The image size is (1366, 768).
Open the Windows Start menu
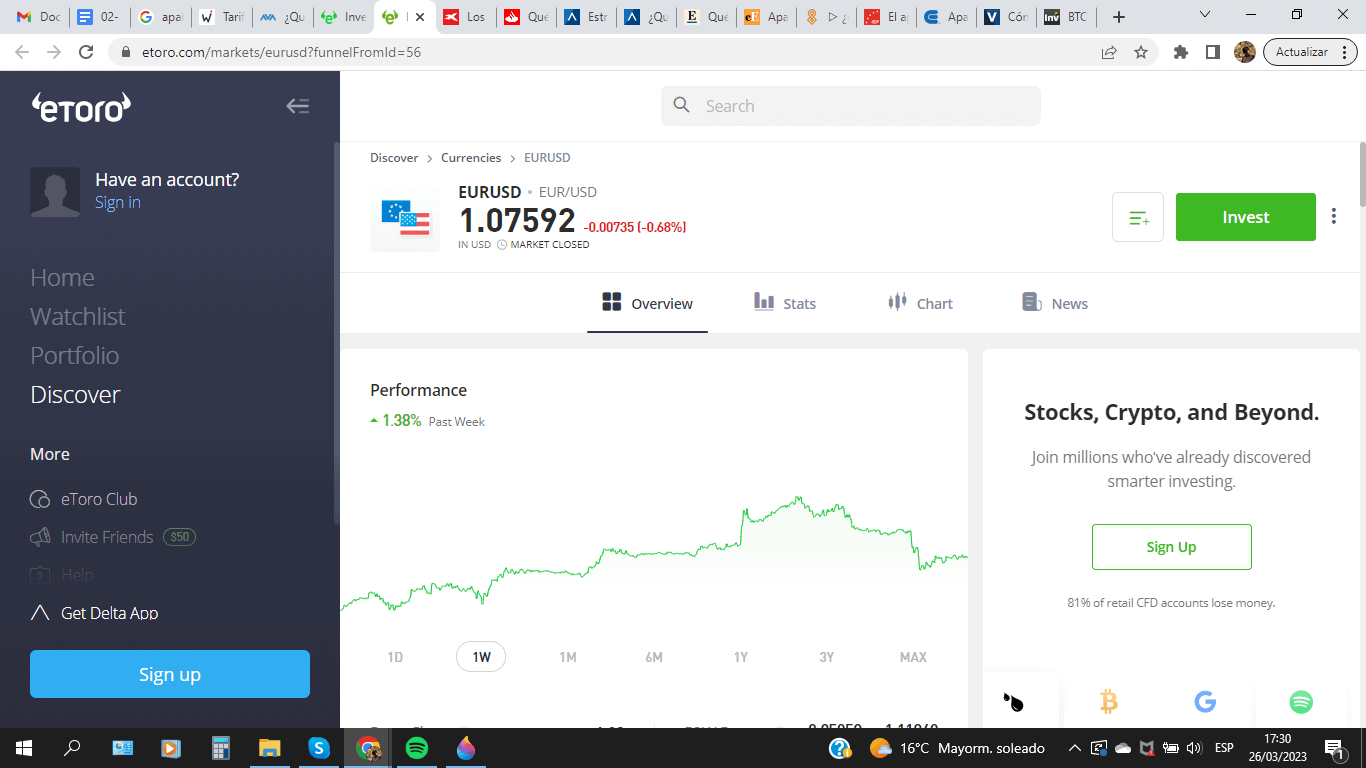[x=24, y=748]
